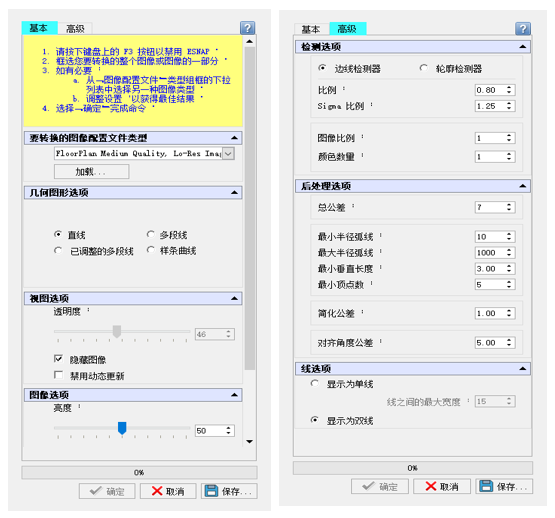
Task: Click 确定 in the left dialog
Action: [107, 491]
